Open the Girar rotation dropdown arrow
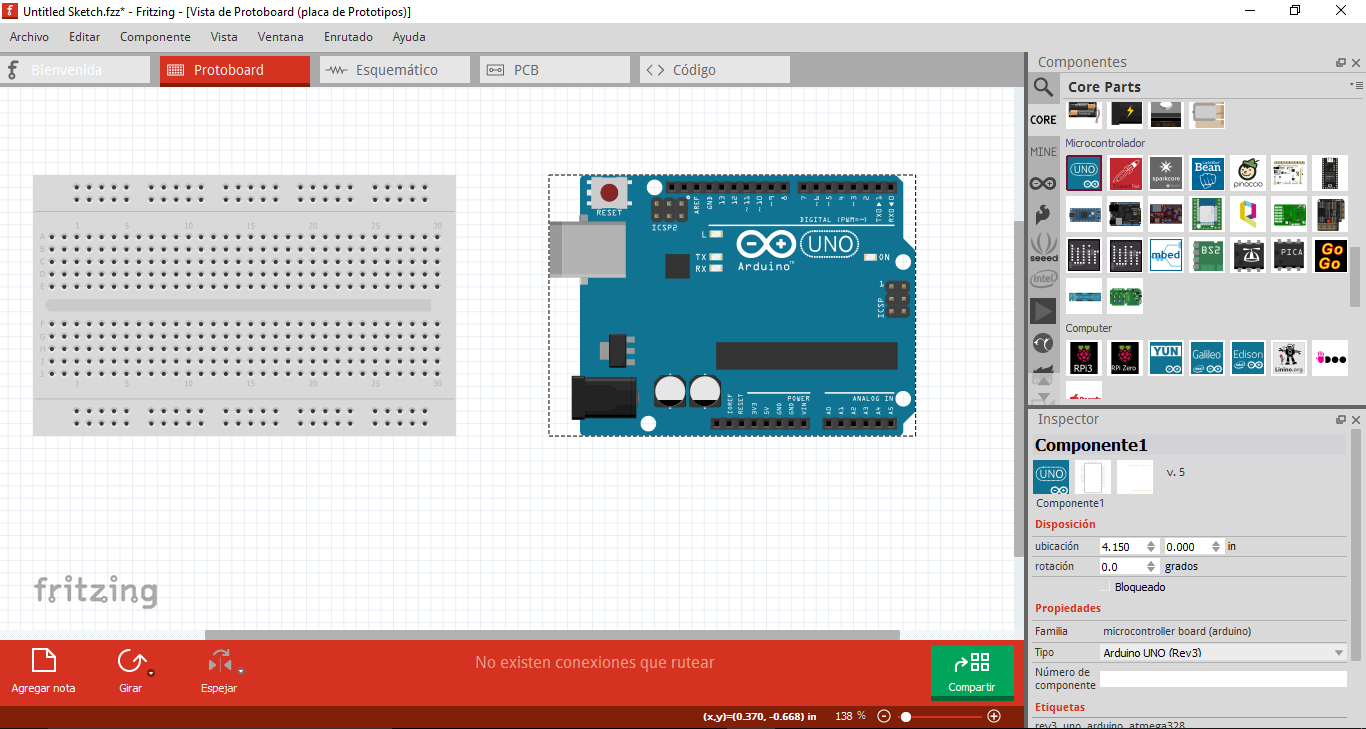The height and width of the screenshot is (729, 1366). 151,673
